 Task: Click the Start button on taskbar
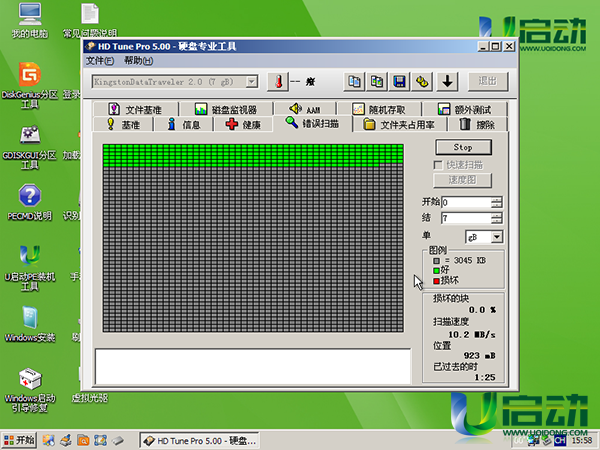[x=19, y=440]
